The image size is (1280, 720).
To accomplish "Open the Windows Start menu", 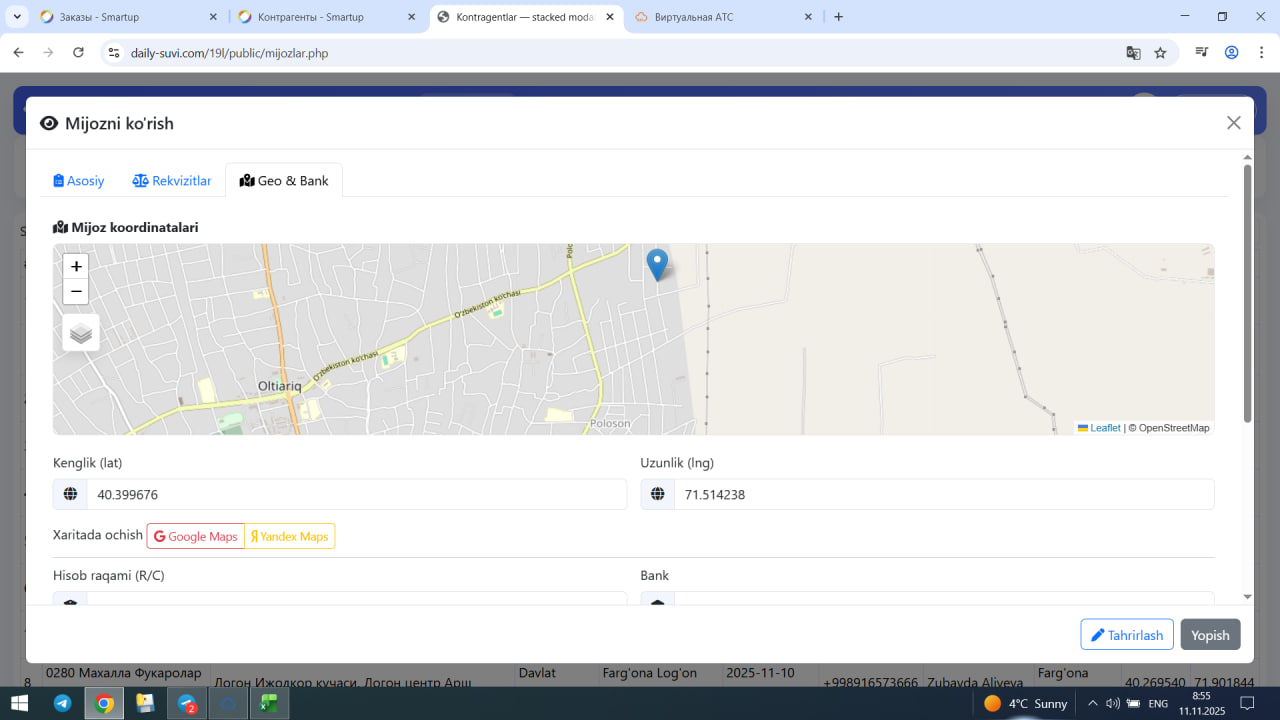I will coord(20,703).
